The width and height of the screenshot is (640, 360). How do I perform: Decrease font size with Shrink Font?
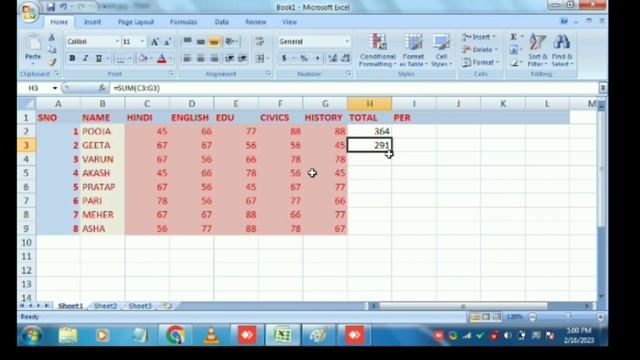[167, 42]
